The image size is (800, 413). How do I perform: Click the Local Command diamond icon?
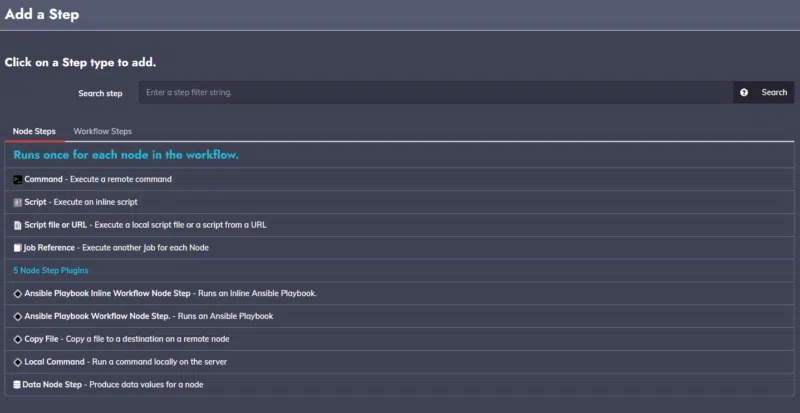(x=17, y=362)
